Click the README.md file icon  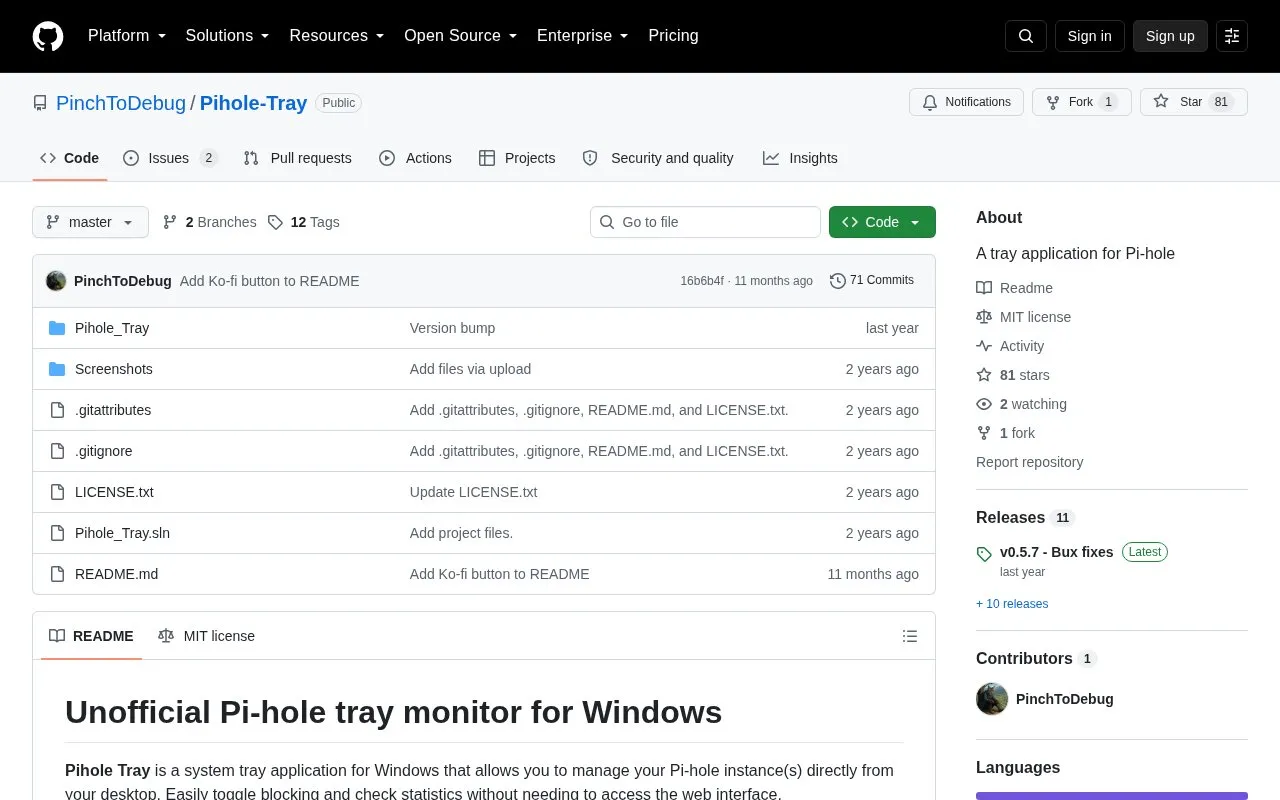point(57,574)
